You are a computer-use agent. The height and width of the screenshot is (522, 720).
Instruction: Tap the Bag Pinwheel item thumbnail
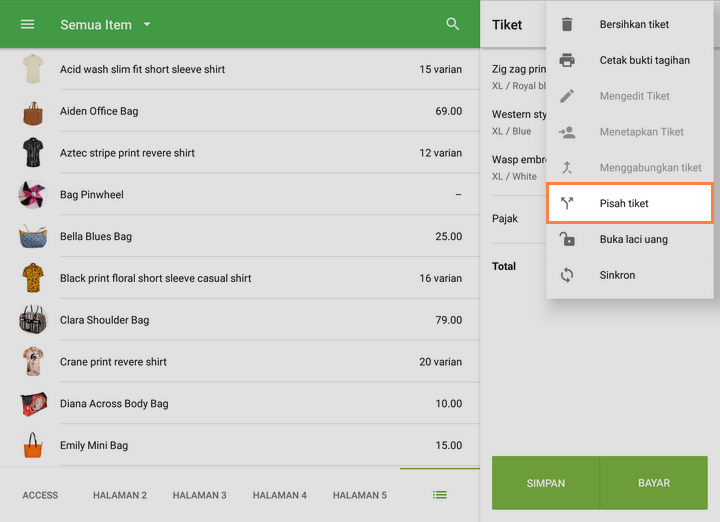(33, 195)
